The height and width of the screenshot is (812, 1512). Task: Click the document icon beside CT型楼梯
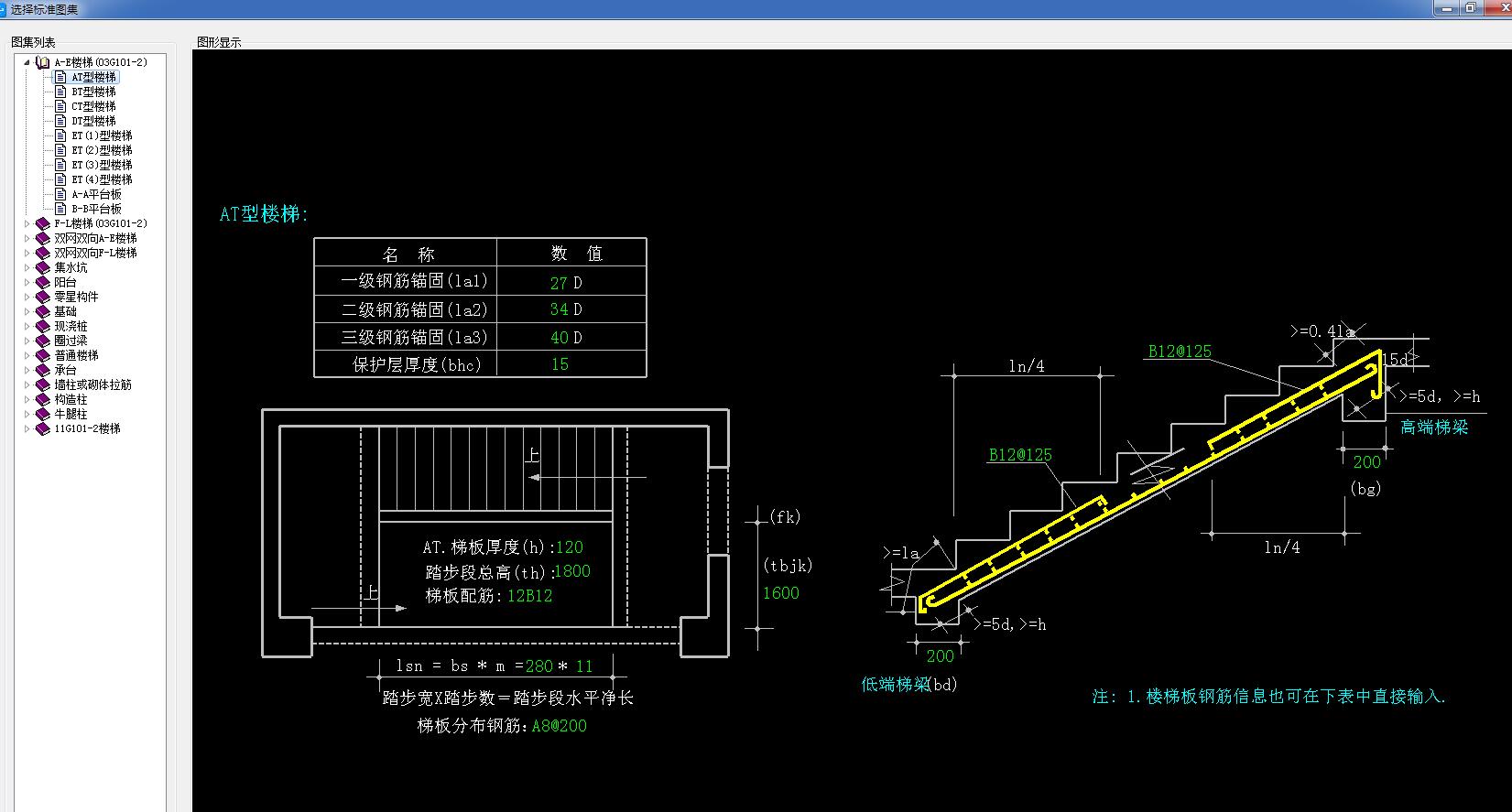pyautogui.click(x=61, y=106)
